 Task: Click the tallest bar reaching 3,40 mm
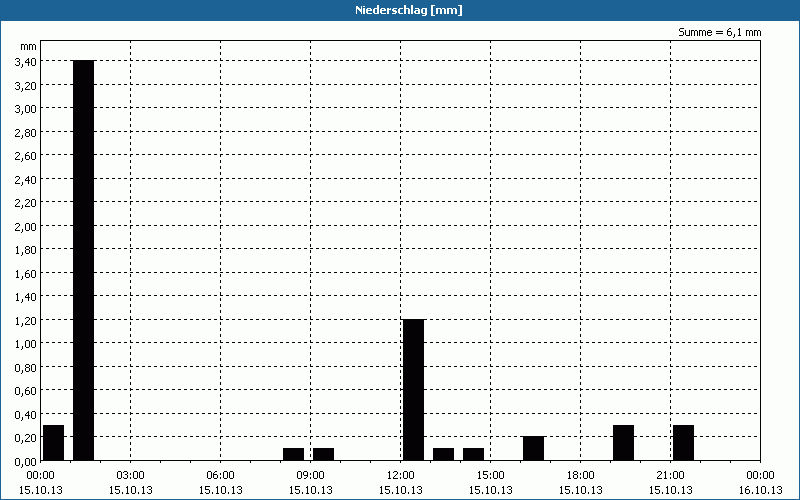point(84,260)
